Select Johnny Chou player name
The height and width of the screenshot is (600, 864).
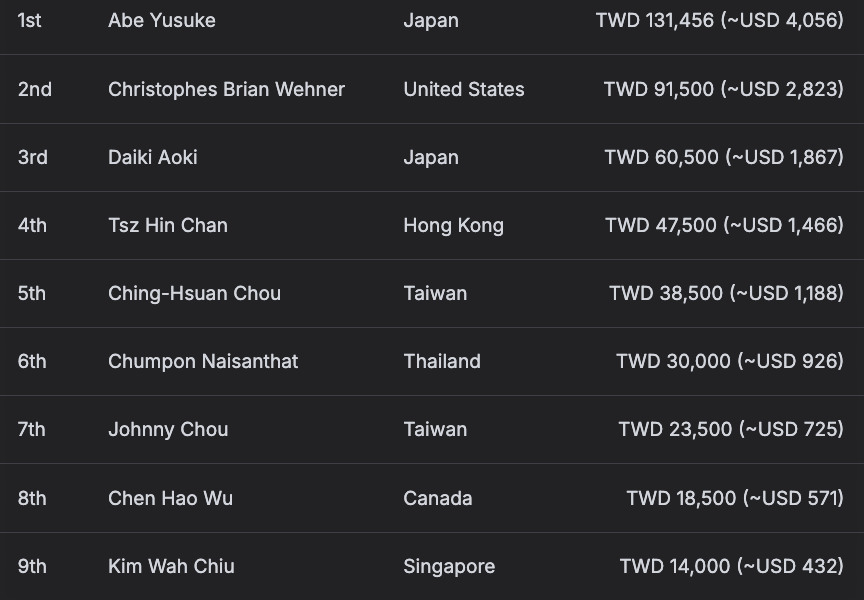point(168,429)
